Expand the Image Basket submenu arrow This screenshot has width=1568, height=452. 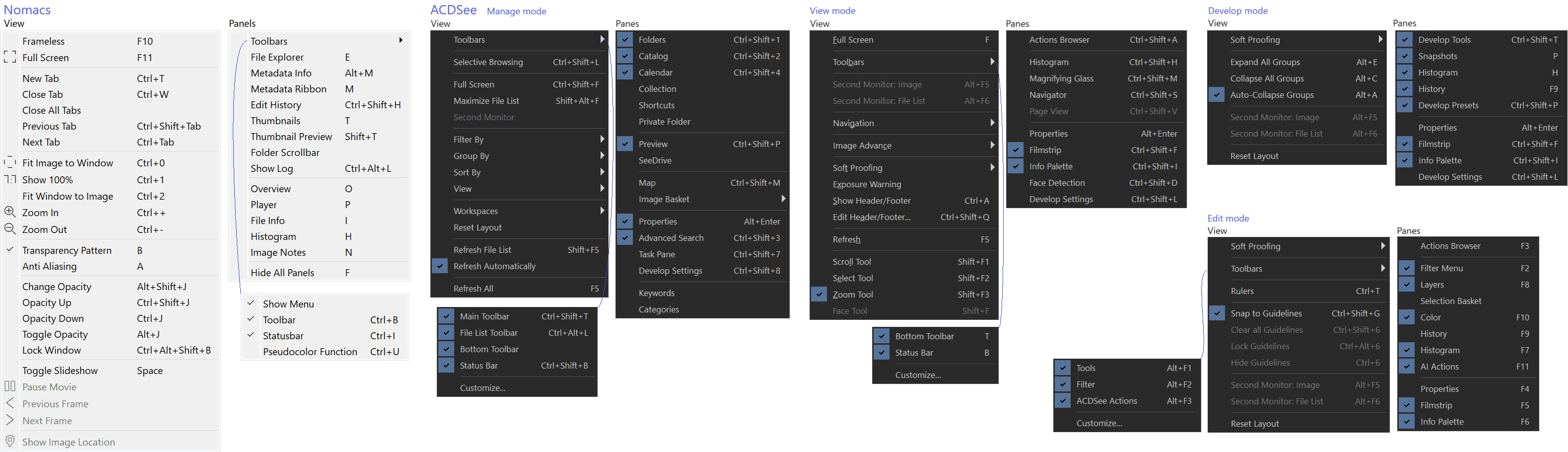(783, 199)
